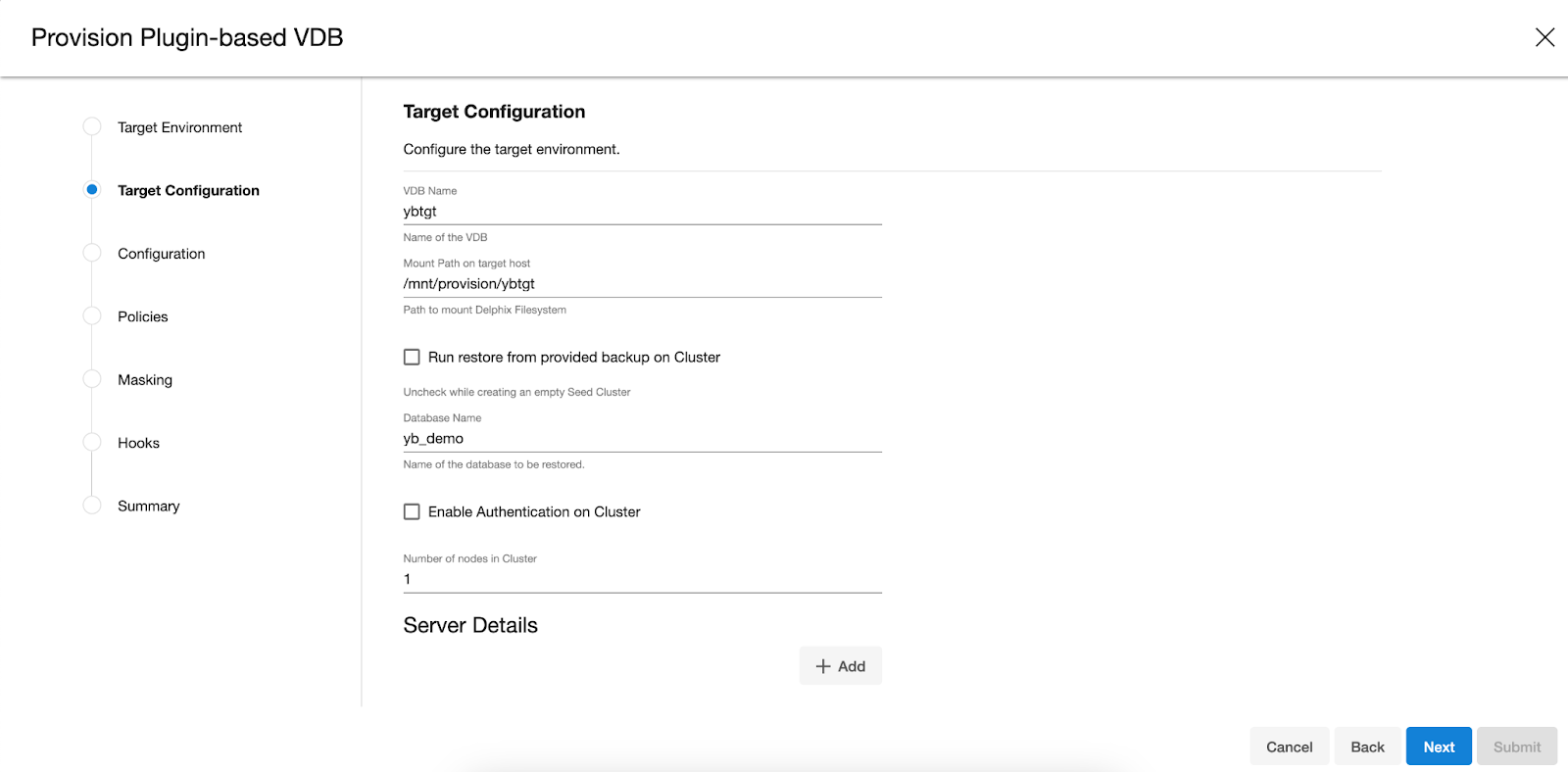The height and width of the screenshot is (772, 1568).
Task: Click the Policies step circle
Action: [x=92, y=315]
